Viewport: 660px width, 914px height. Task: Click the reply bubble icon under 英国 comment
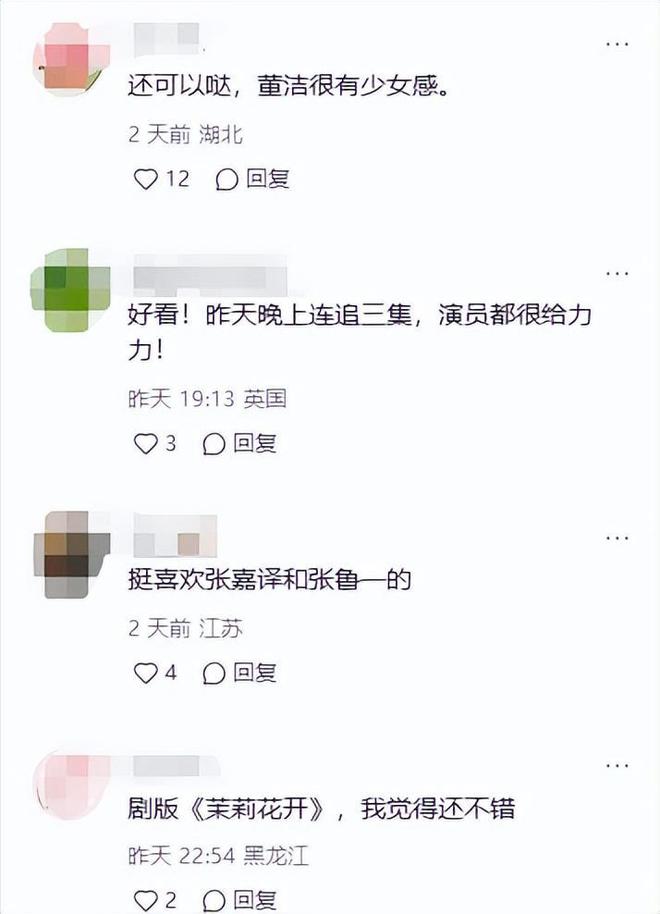[214, 444]
